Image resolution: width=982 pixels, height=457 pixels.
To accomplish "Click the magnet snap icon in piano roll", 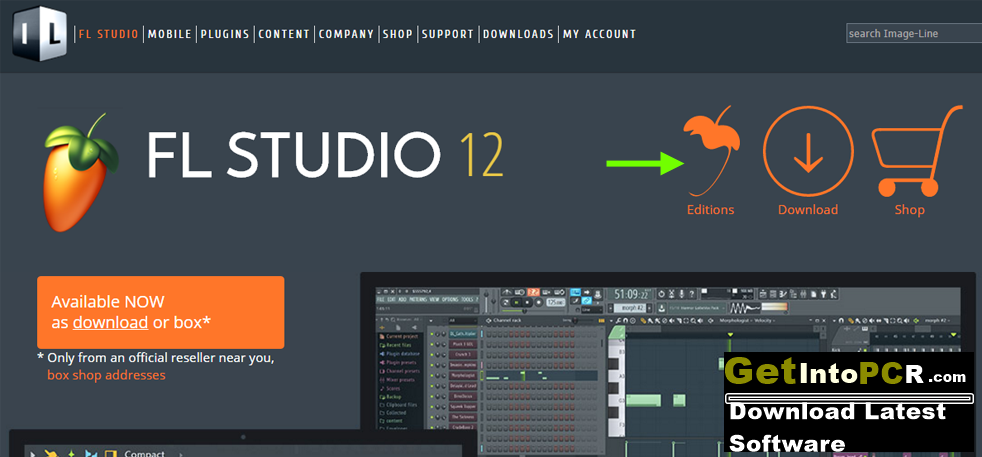I will pos(626,321).
